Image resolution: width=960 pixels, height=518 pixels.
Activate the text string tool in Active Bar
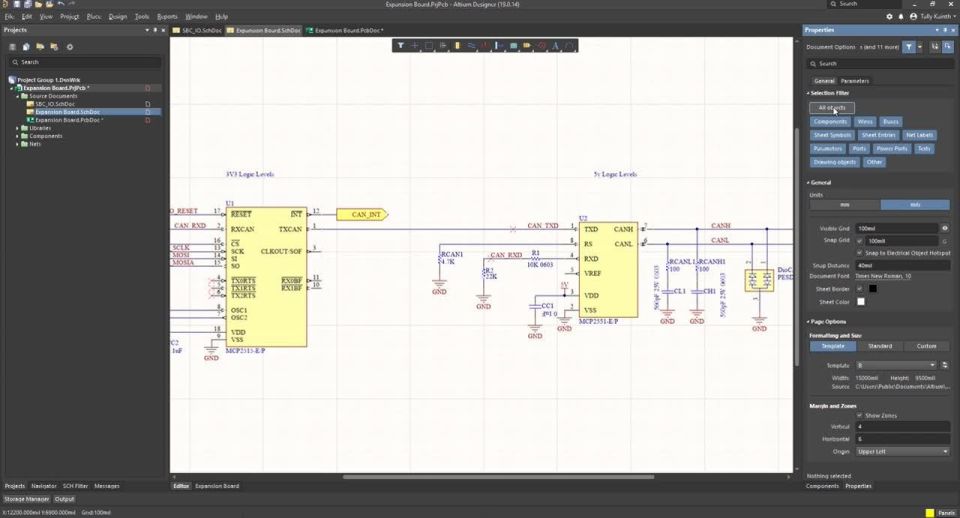point(555,45)
